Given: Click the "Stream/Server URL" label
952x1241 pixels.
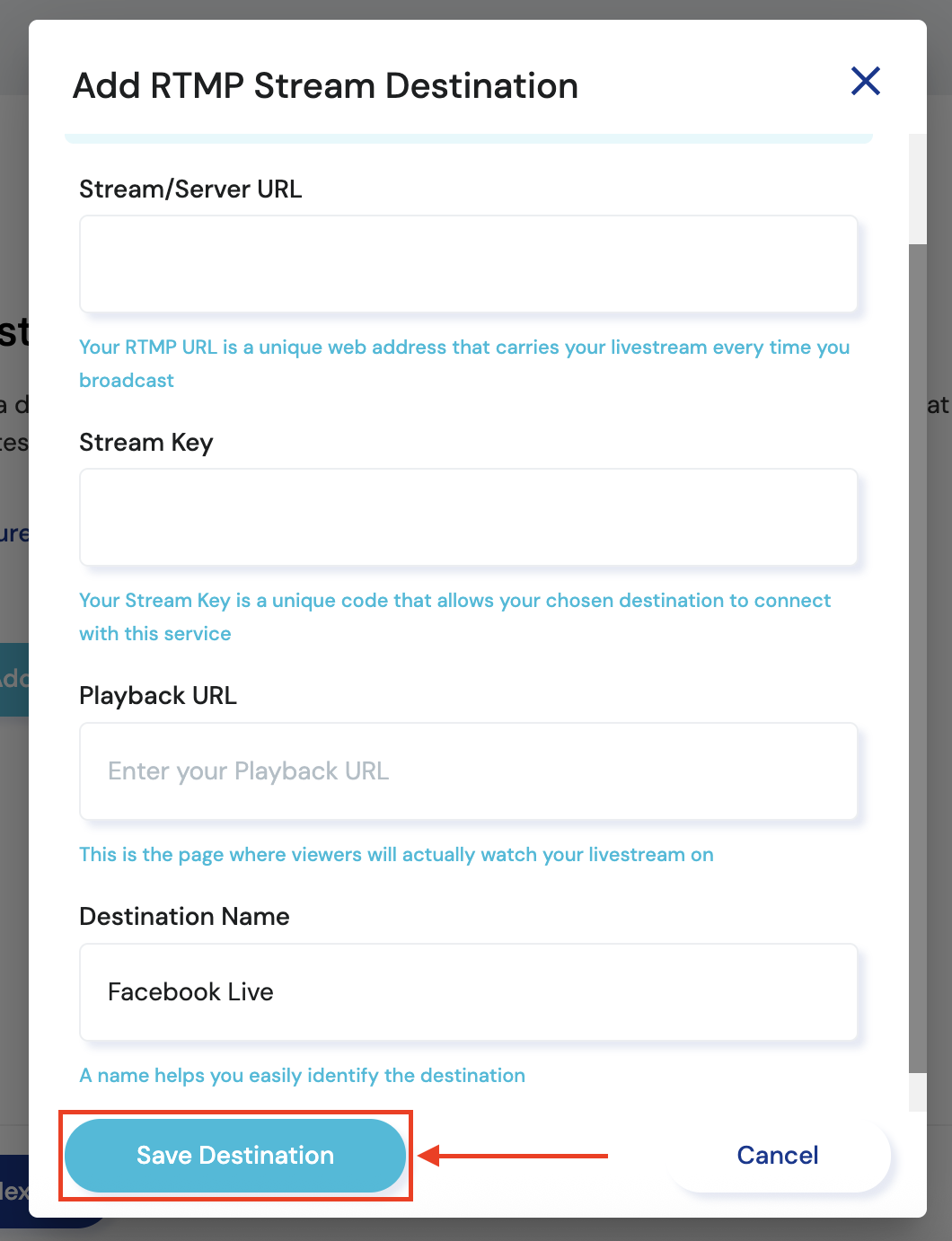Looking at the screenshot, I should pos(190,189).
